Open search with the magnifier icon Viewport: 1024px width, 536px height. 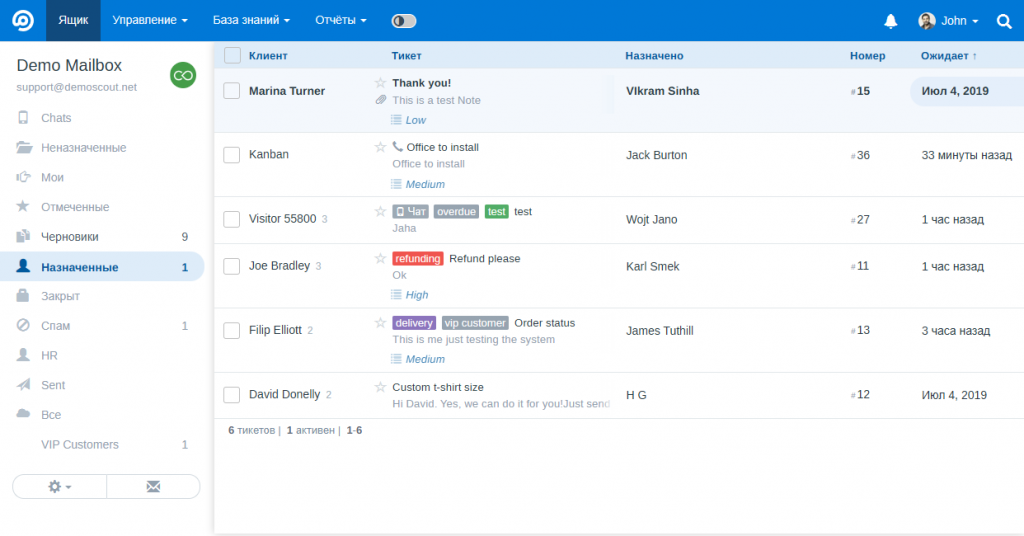(1004, 21)
